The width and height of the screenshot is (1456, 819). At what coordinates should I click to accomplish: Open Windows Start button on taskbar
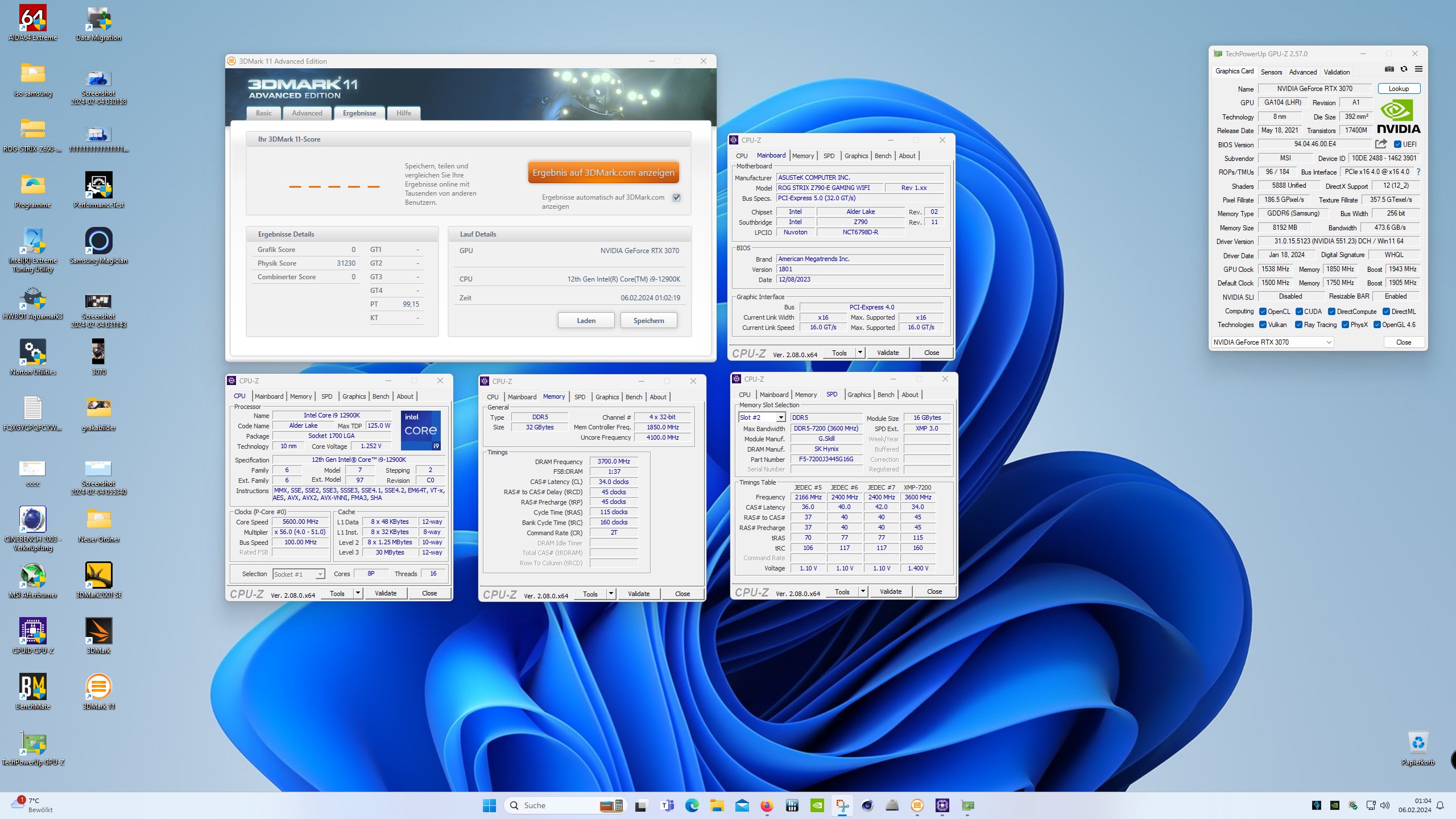[x=489, y=805]
